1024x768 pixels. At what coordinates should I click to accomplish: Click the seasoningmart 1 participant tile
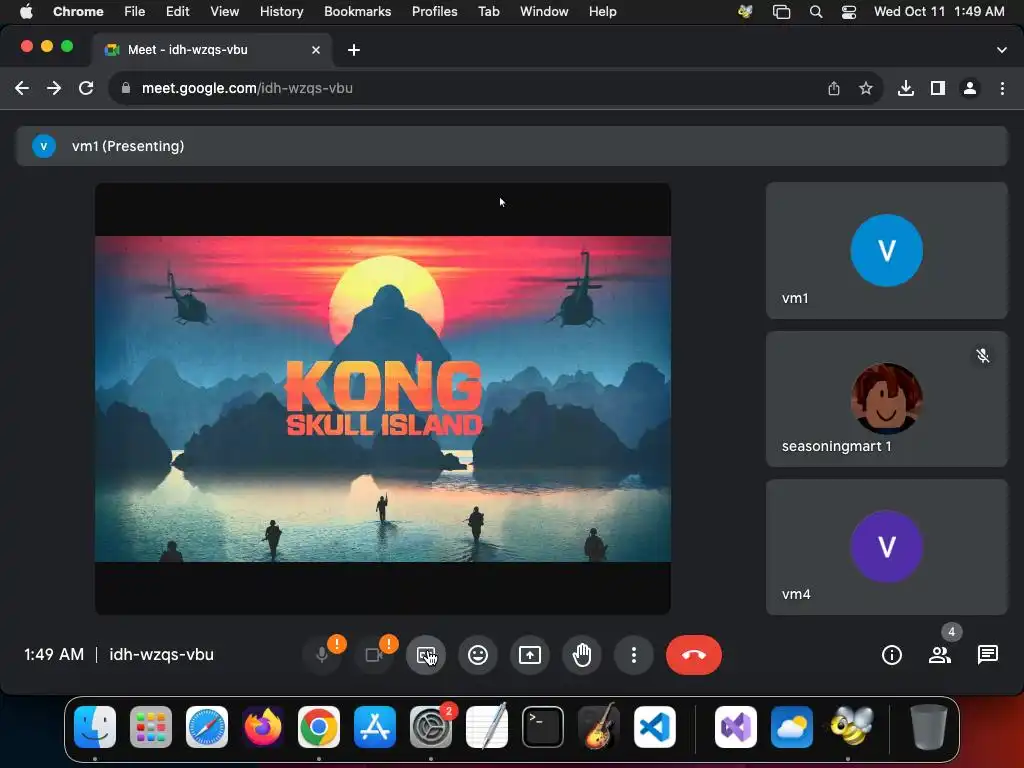point(886,399)
